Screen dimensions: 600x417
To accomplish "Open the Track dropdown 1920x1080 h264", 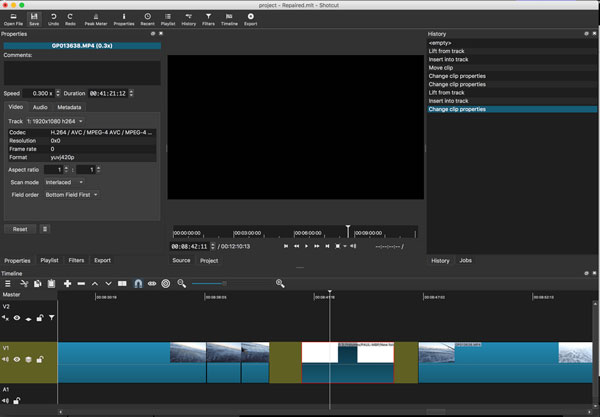I will 55,121.
